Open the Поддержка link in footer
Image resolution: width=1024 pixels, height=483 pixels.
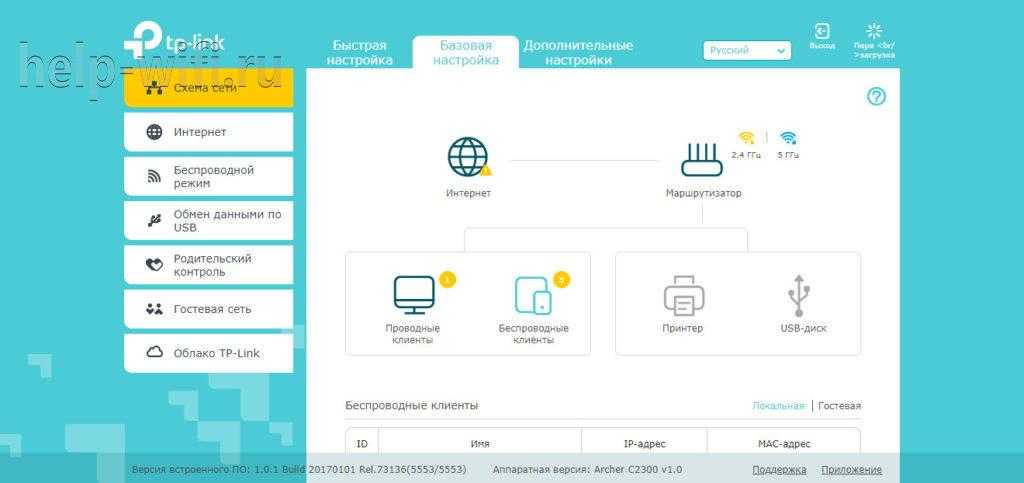(x=779, y=470)
